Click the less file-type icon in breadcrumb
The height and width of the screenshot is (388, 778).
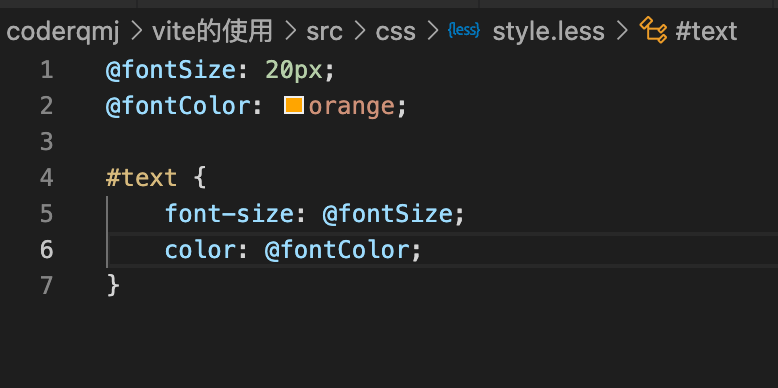point(464,31)
